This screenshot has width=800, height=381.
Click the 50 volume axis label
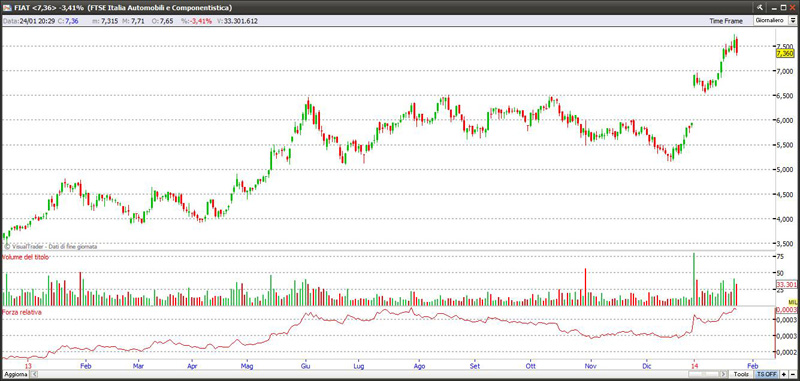coord(781,273)
